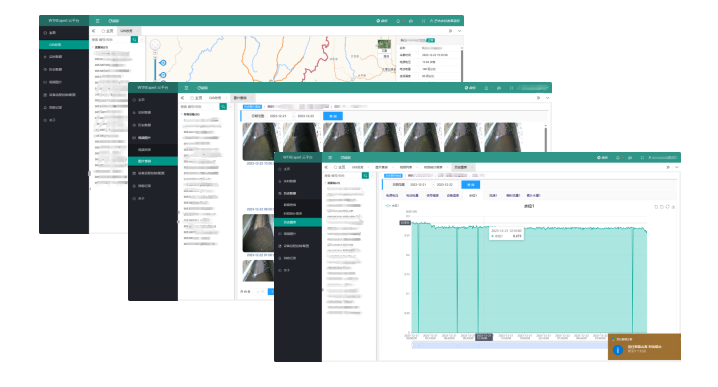Click the green search button in the middle window
718x387 pixels.
click(223, 106)
